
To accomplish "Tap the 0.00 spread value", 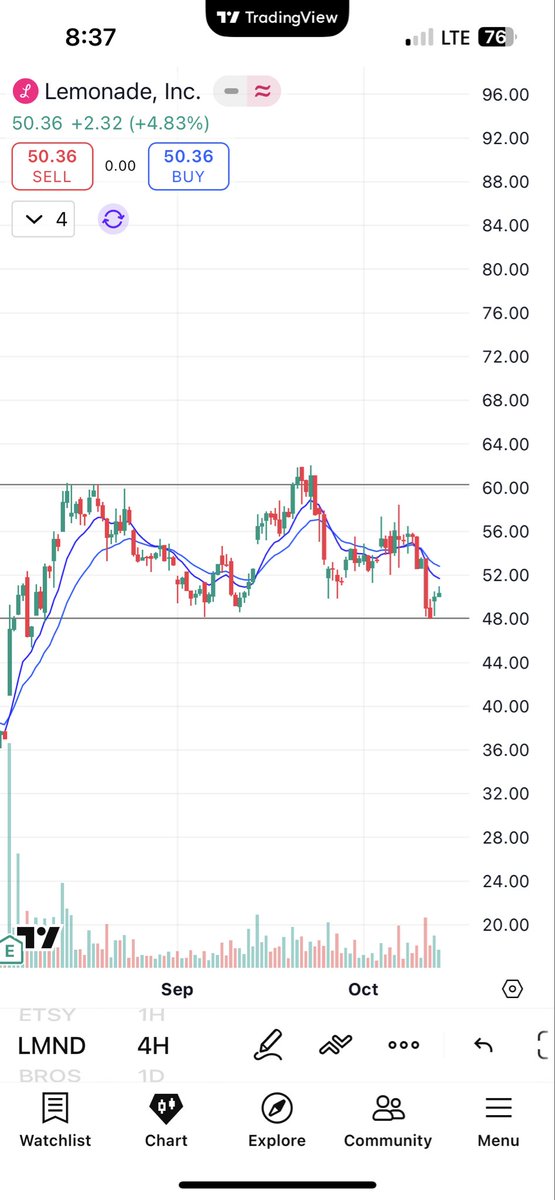I will [x=120, y=166].
